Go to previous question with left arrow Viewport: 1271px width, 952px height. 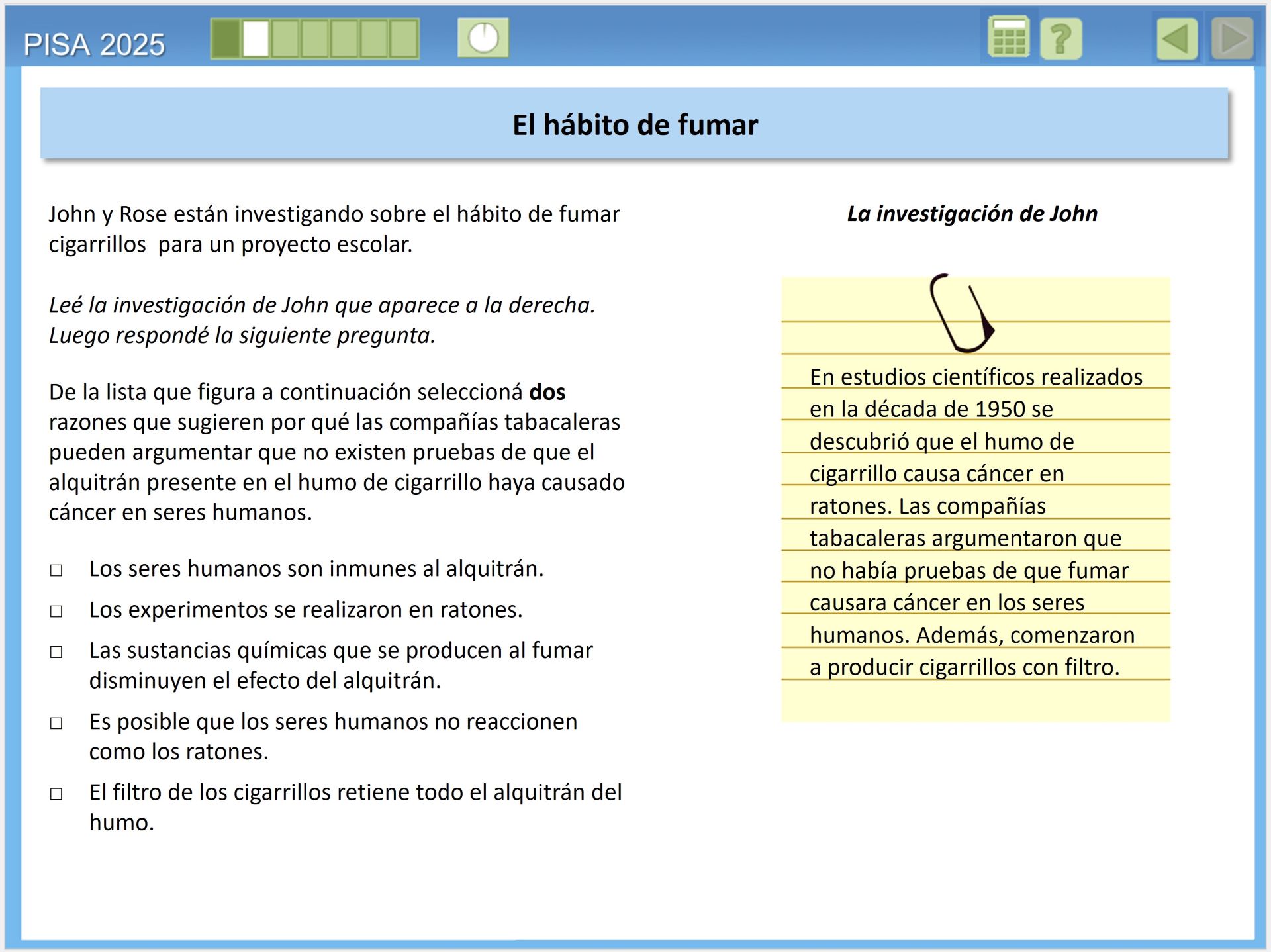1176,39
